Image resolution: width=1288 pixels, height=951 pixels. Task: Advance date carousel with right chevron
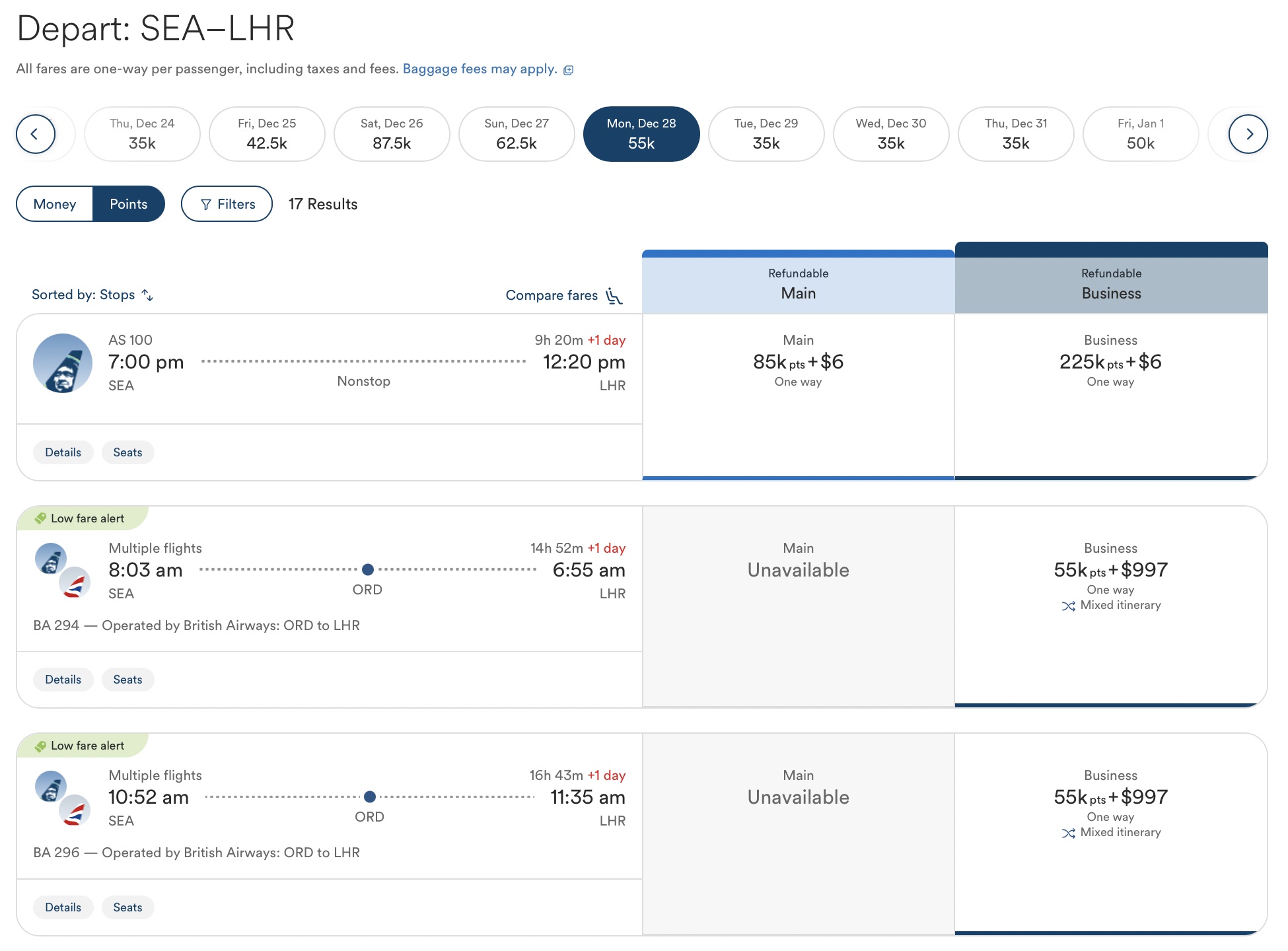[x=1249, y=133]
